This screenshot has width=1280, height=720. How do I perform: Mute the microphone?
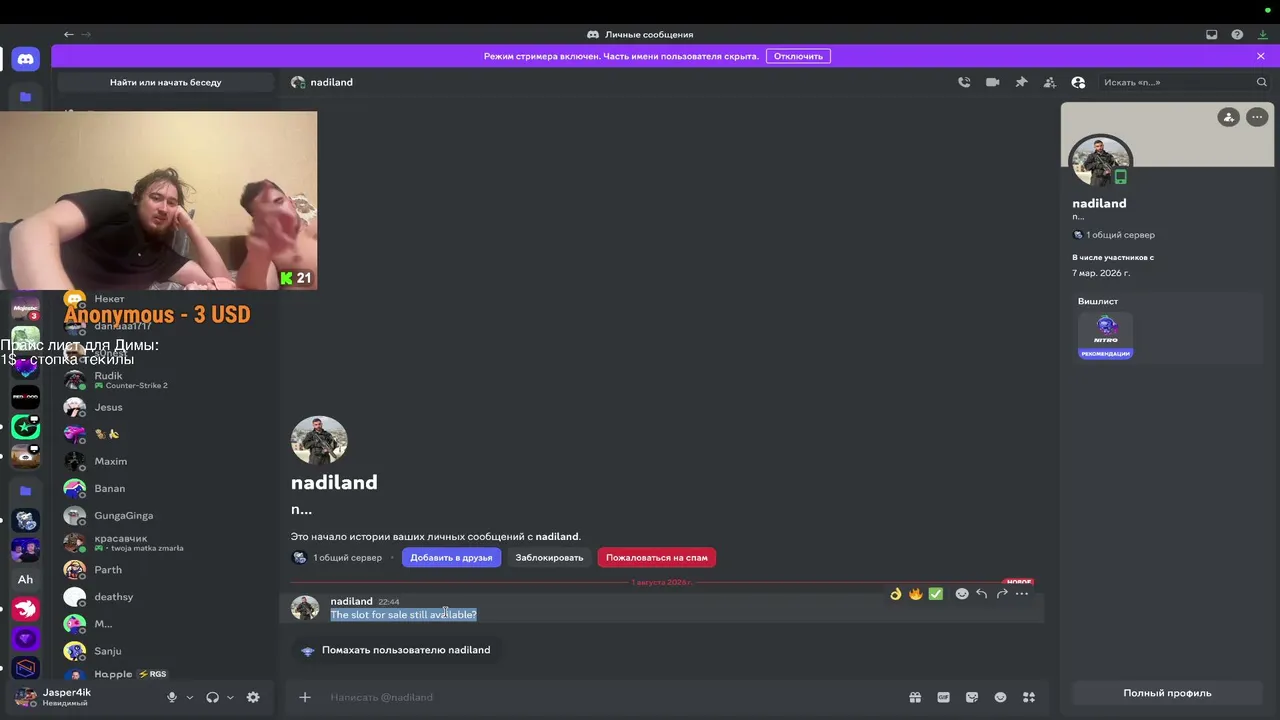tap(172, 697)
